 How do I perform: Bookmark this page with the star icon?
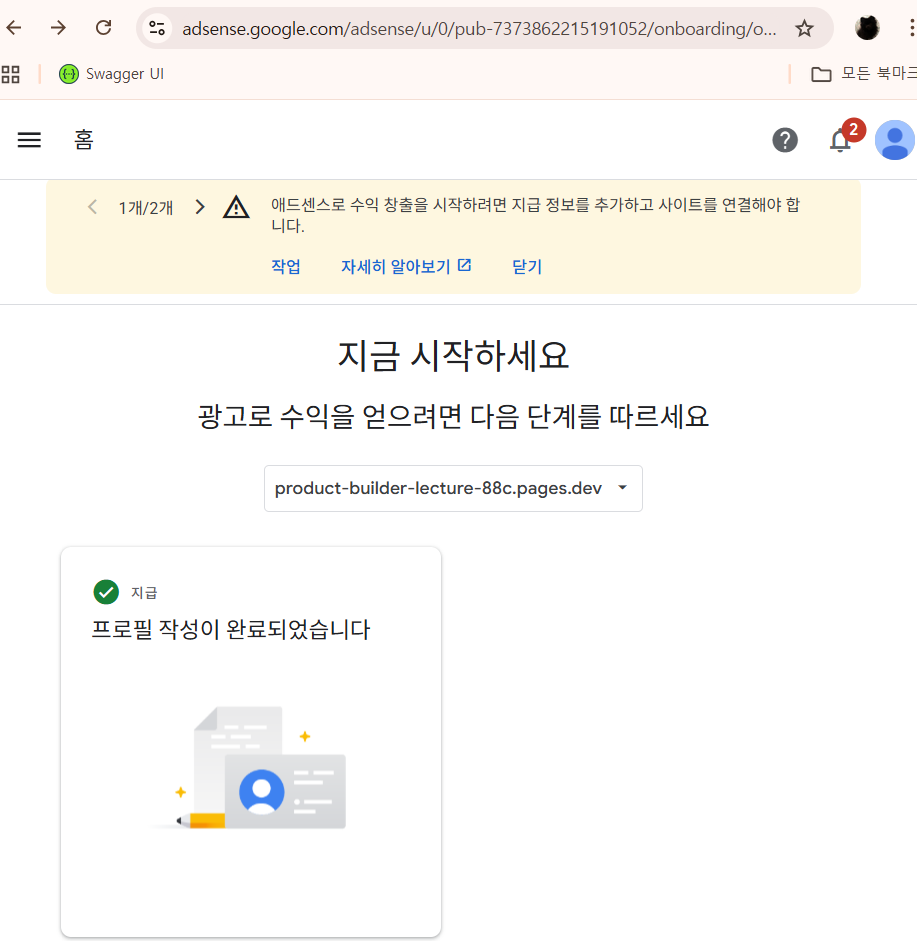pyautogui.click(x=804, y=28)
